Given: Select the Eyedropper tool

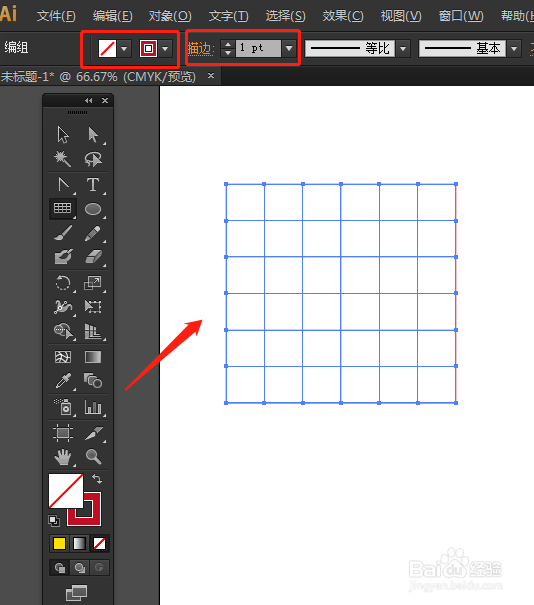Looking at the screenshot, I should 63,381.
